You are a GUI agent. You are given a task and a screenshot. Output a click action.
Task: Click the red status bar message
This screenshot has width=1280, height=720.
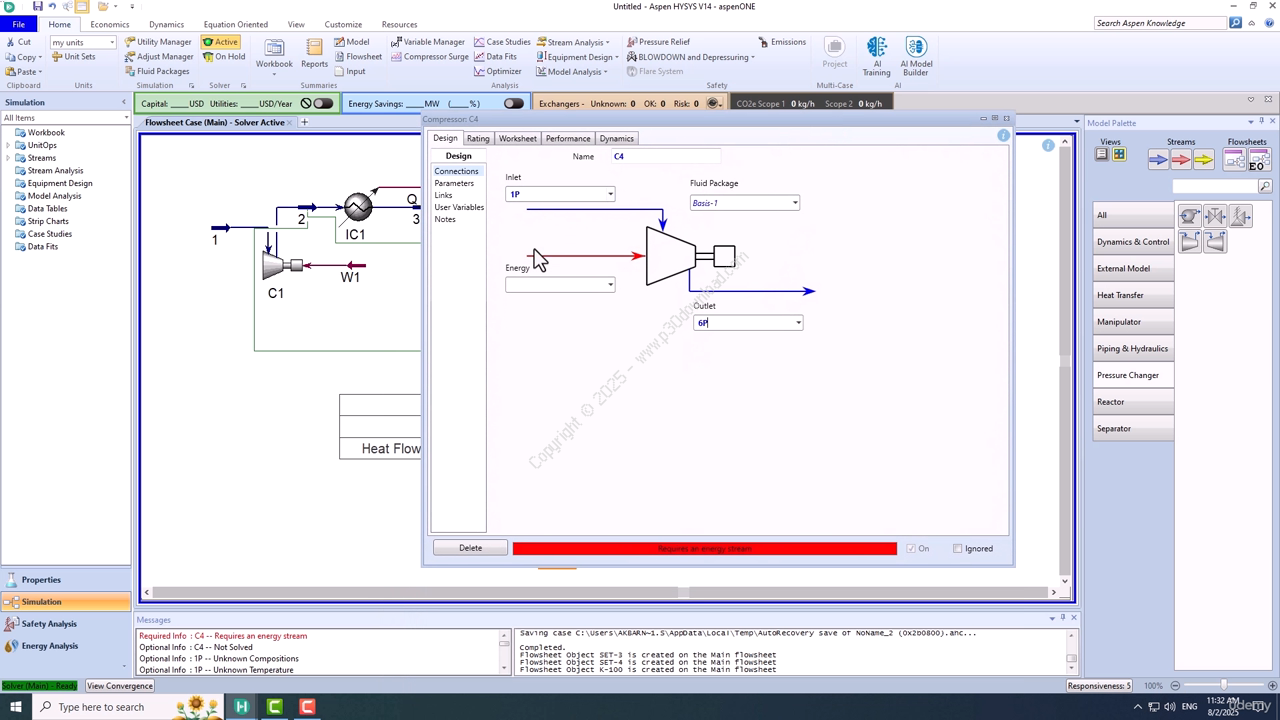pos(704,548)
